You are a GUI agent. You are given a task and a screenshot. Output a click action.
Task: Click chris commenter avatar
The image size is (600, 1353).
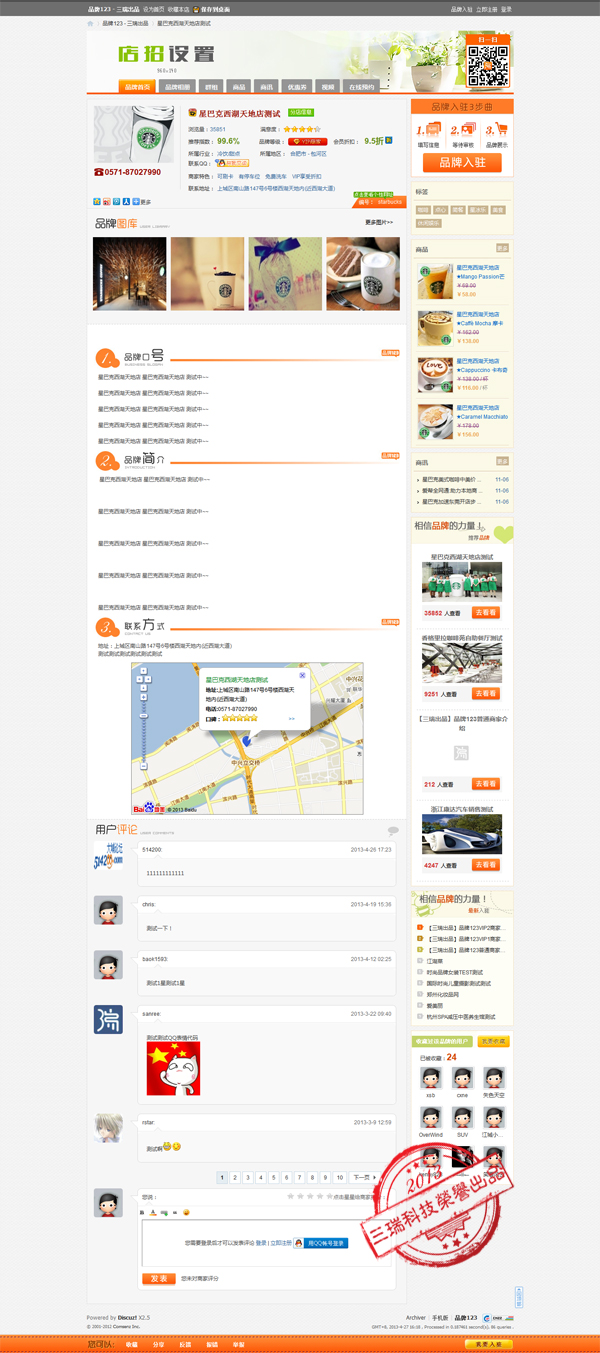coord(108,910)
